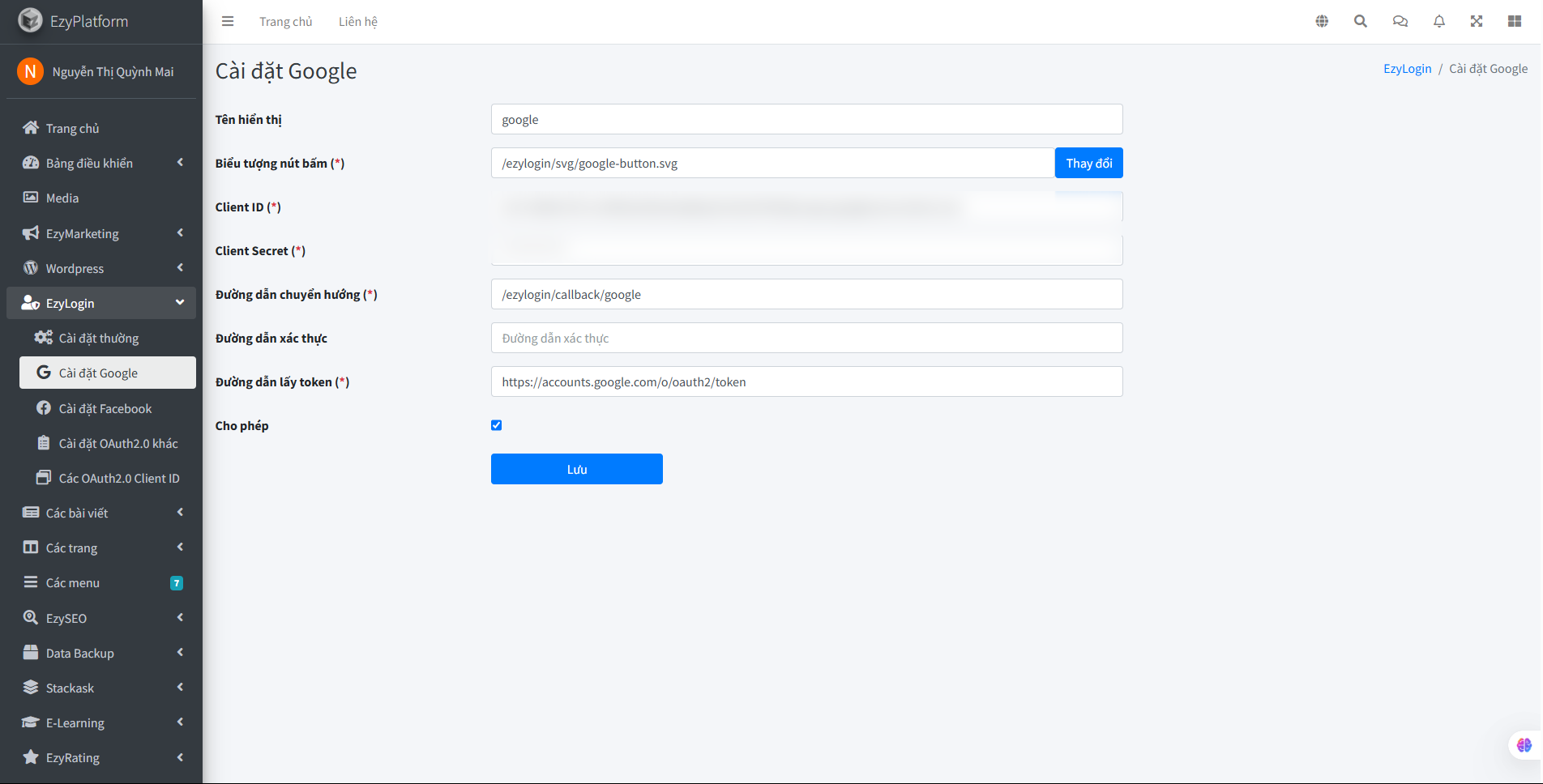Click the E-Learning graduation cap icon

click(x=31, y=722)
